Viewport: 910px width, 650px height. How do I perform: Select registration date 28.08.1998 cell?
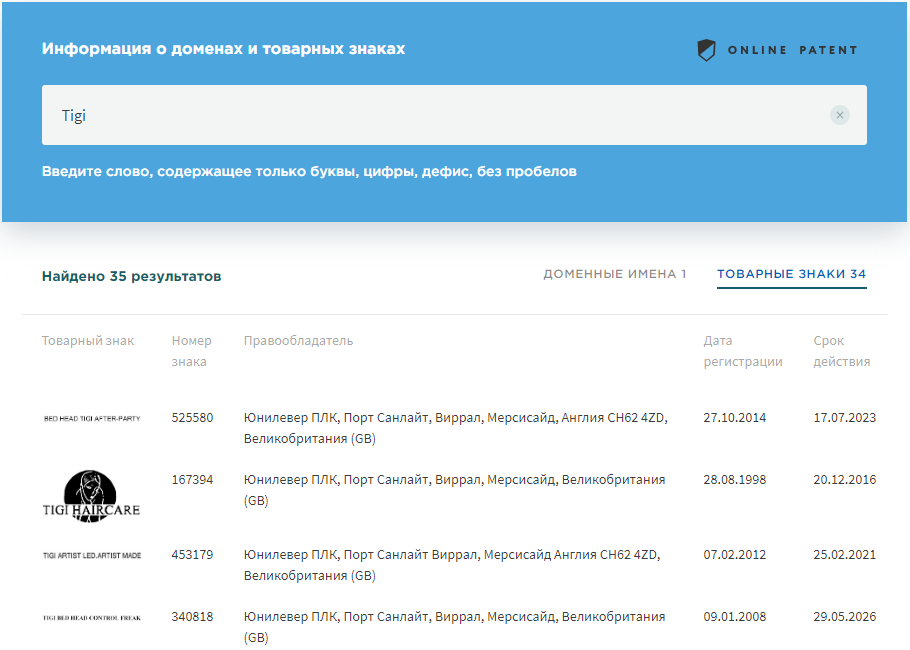734,480
